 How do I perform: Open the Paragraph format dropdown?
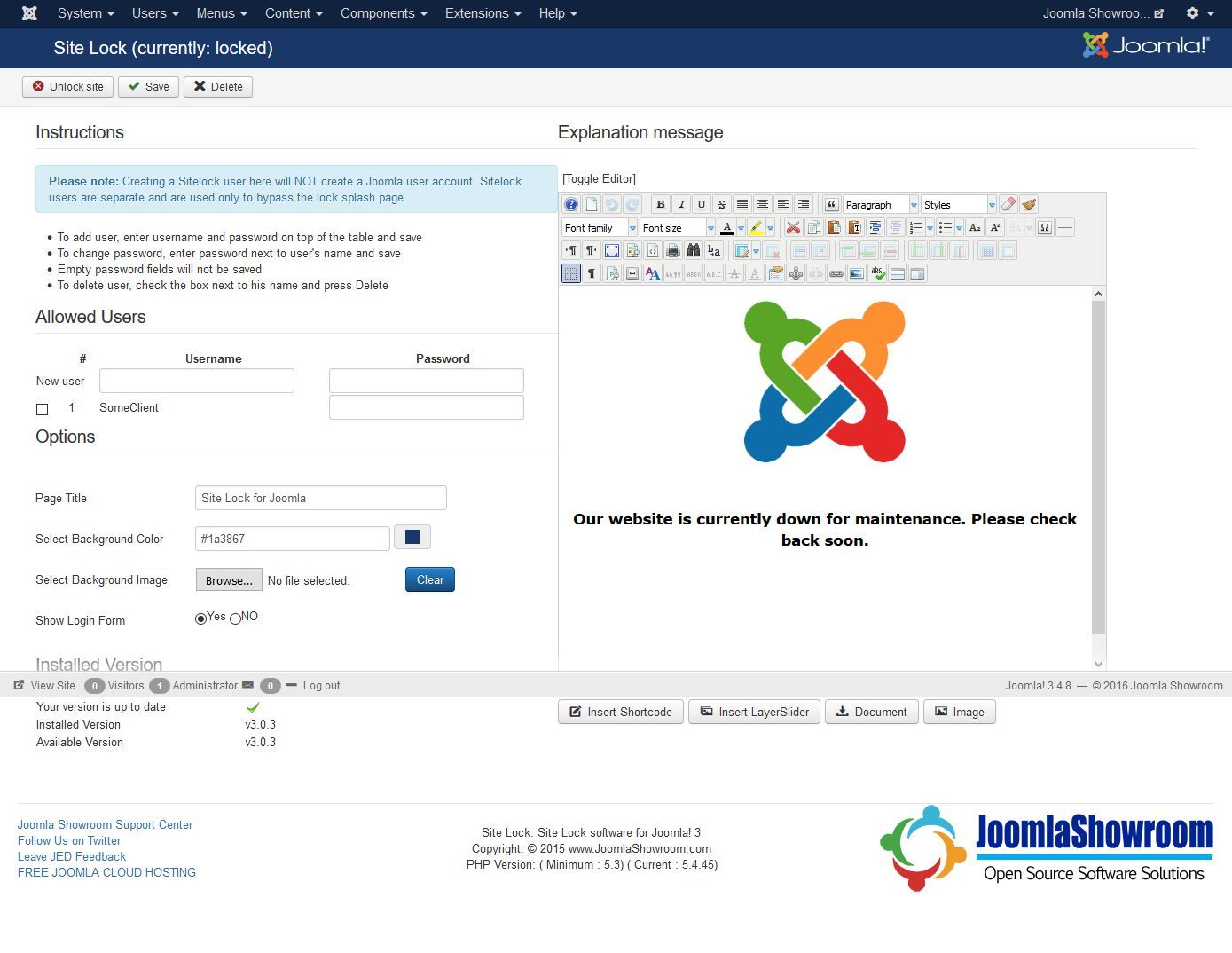coord(881,204)
